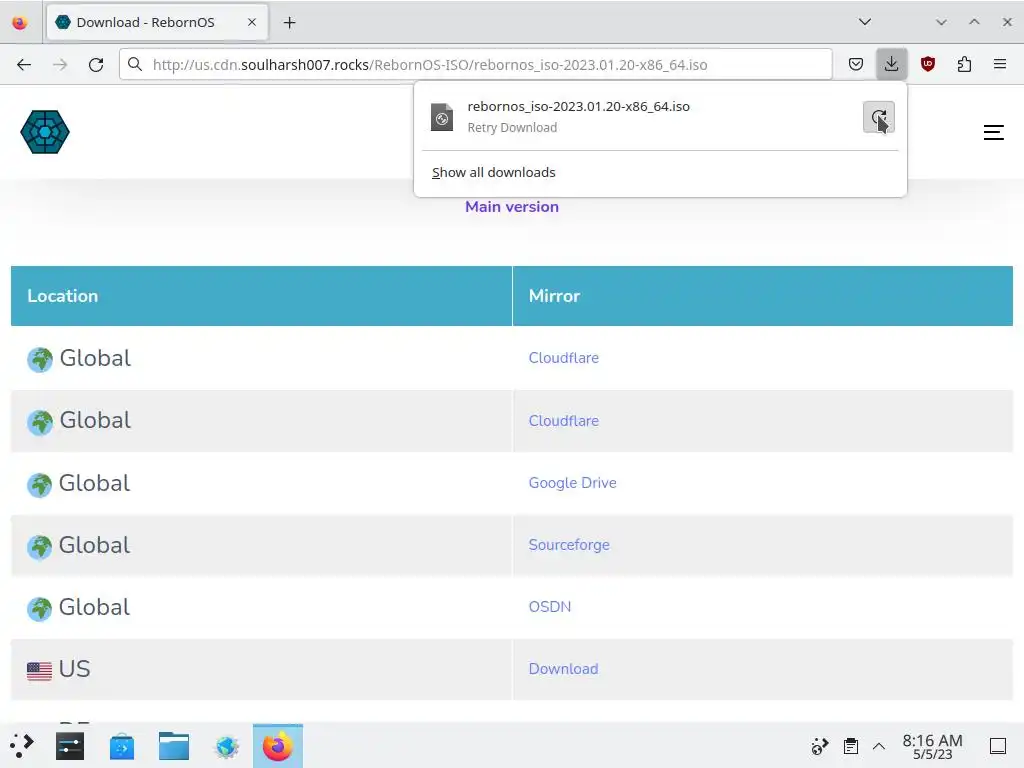The width and height of the screenshot is (1024, 768).
Task: Save page to Pocket icon
Action: (856, 64)
